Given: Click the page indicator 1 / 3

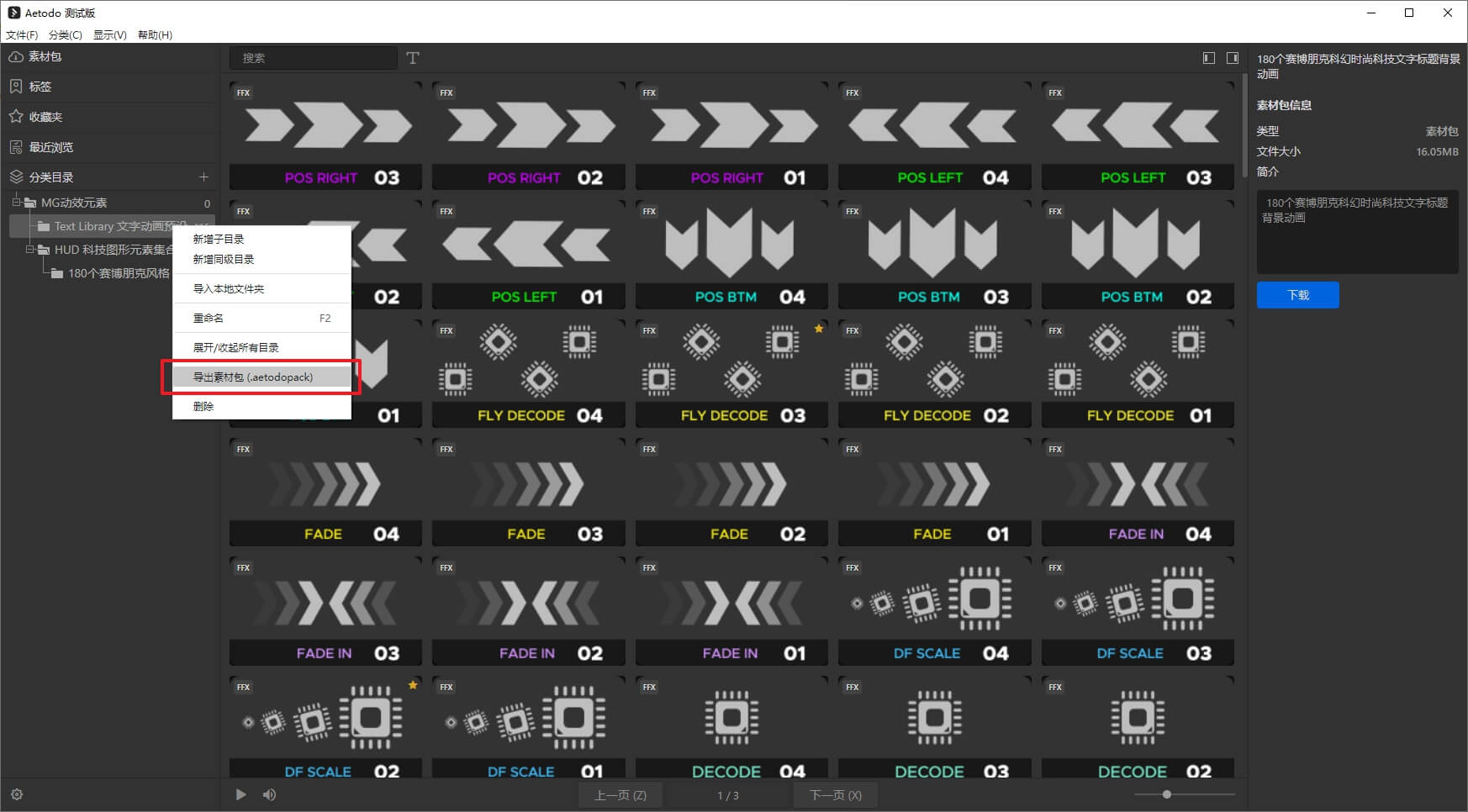Looking at the screenshot, I should click(728, 795).
